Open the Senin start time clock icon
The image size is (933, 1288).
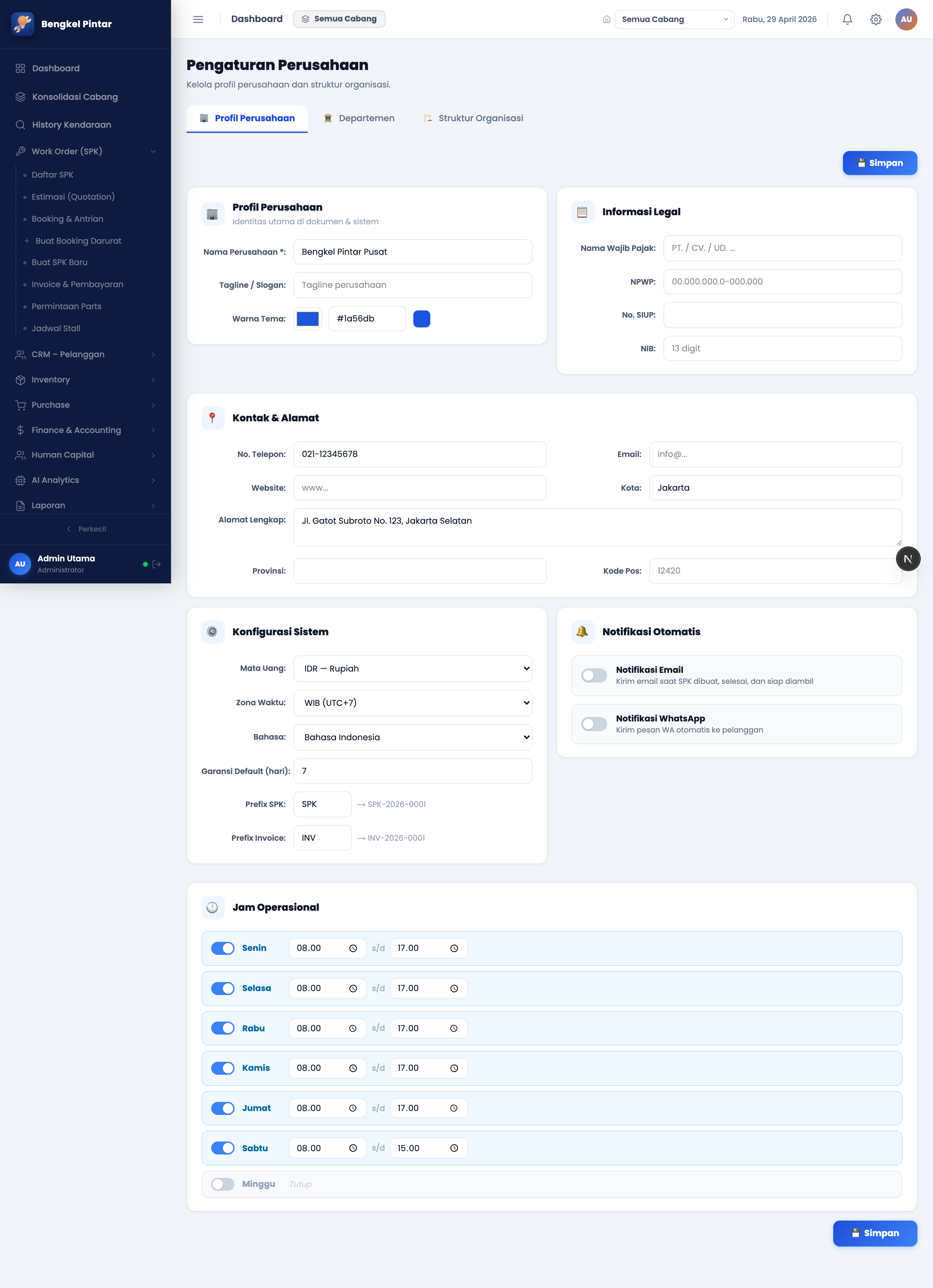pos(353,948)
